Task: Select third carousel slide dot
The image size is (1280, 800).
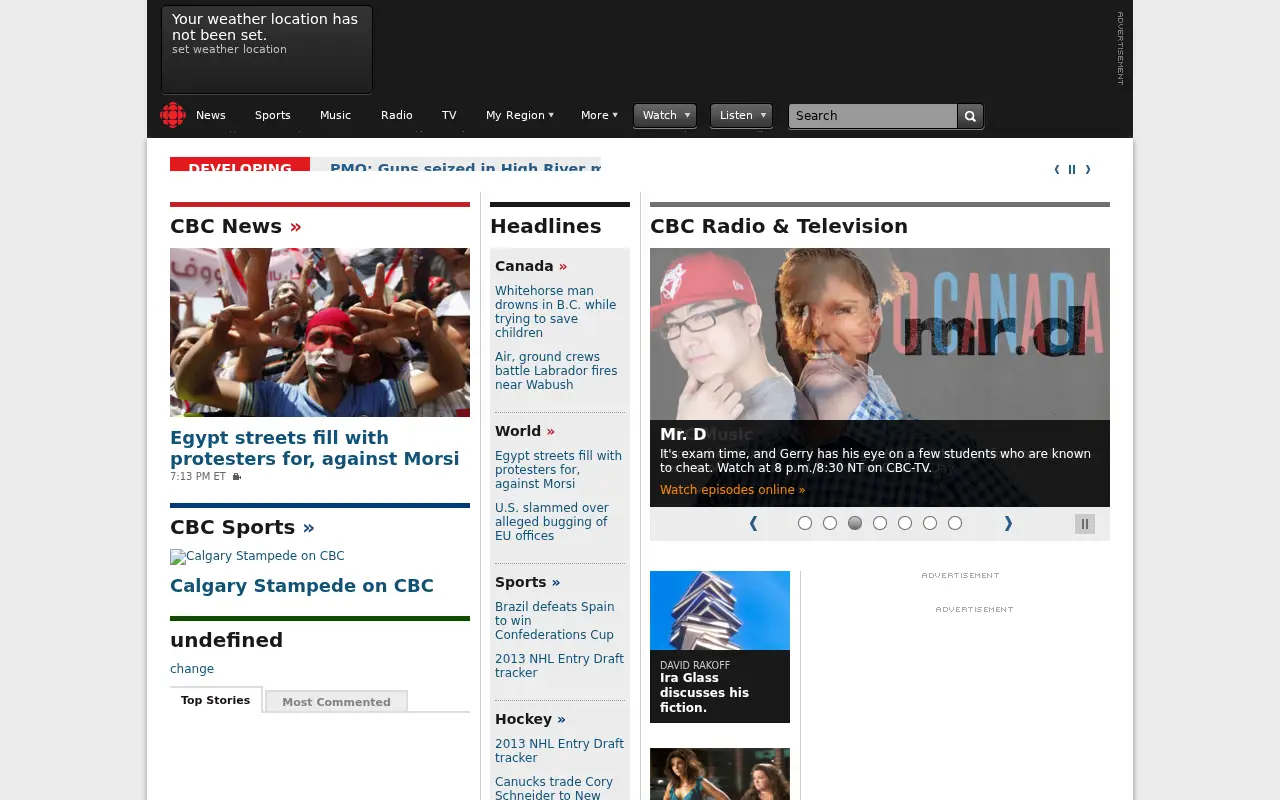Action: (x=855, y=523)
